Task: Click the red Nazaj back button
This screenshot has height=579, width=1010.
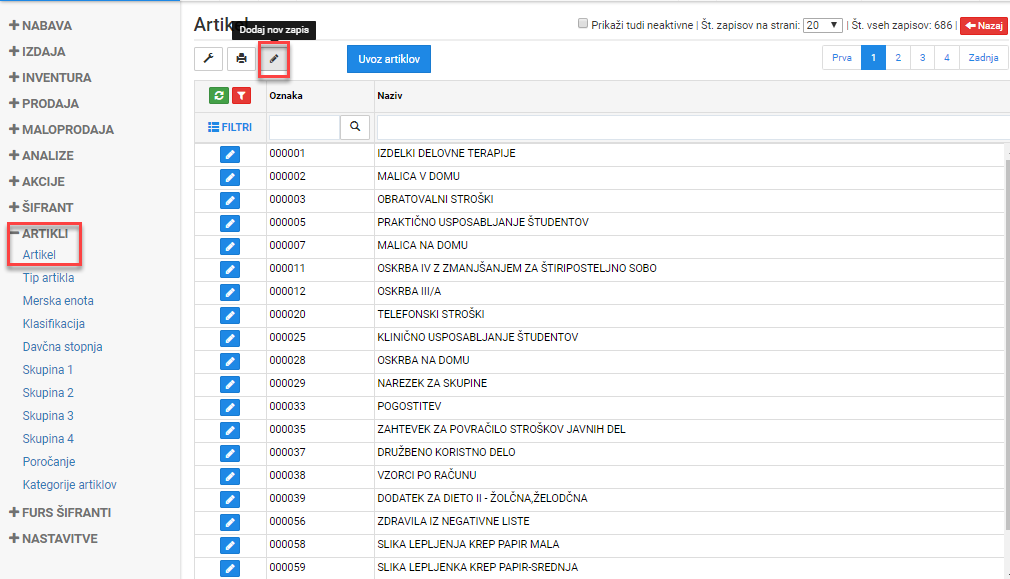Action: click(x=984, y=26)
